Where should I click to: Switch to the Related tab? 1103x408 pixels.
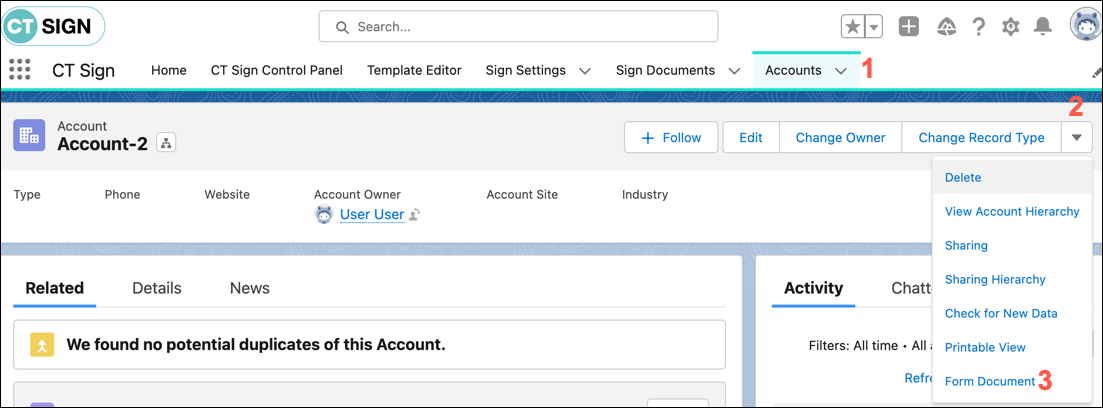[55, 288]
